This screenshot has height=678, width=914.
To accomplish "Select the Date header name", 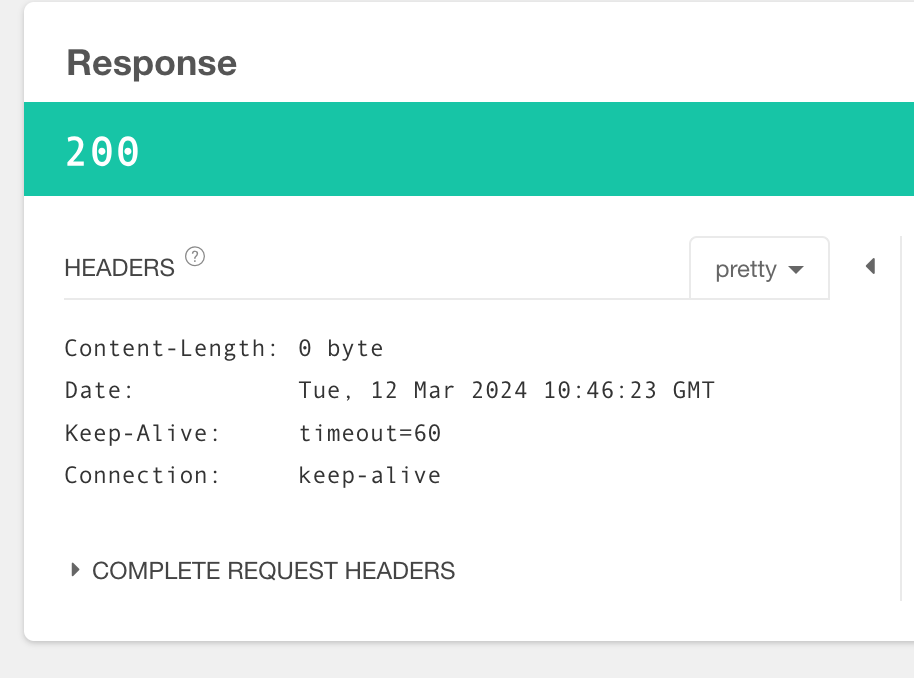I will (99, 390).
